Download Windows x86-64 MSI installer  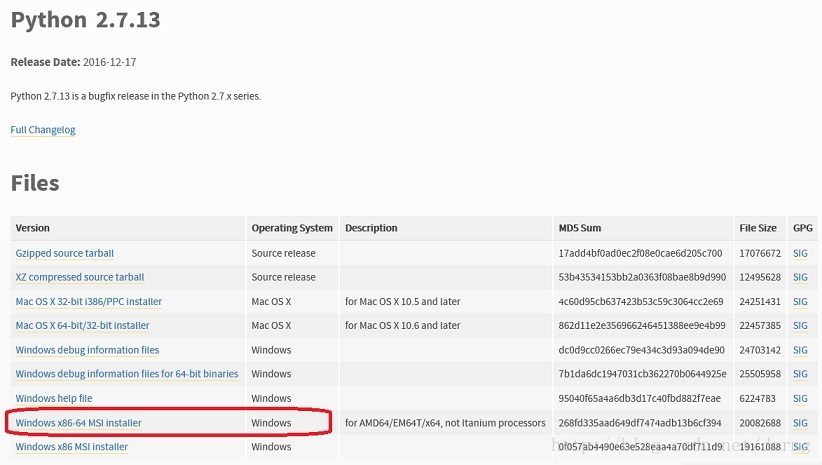pos(79,423)
